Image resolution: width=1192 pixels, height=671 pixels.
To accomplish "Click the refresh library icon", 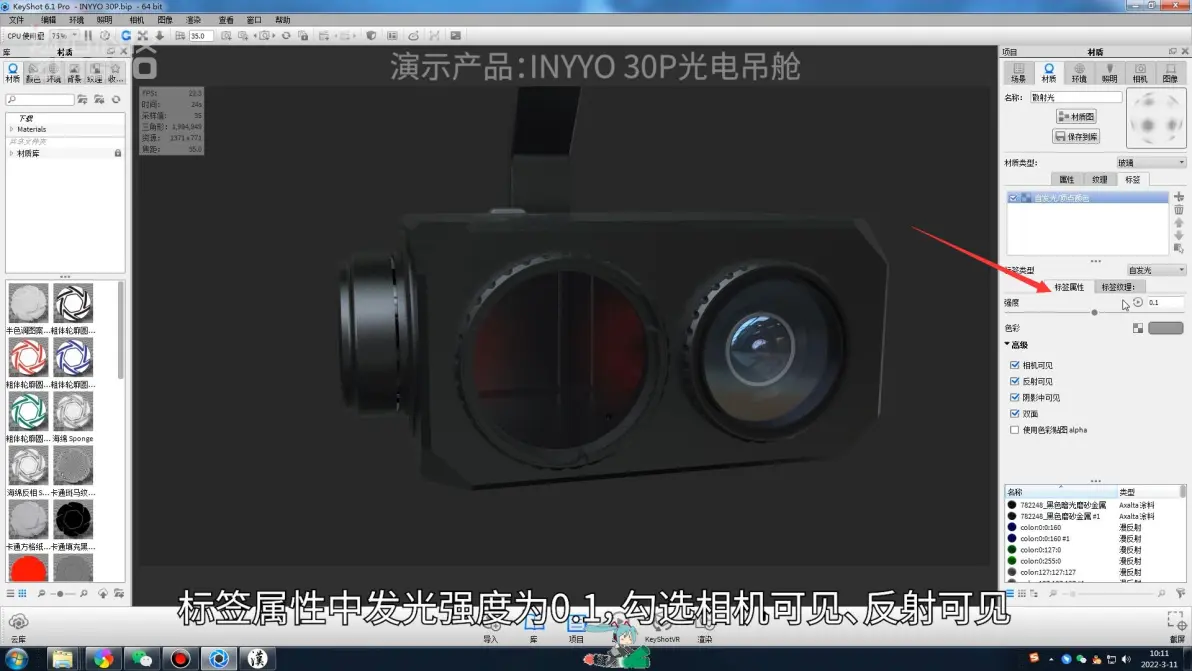I will 116,100.
